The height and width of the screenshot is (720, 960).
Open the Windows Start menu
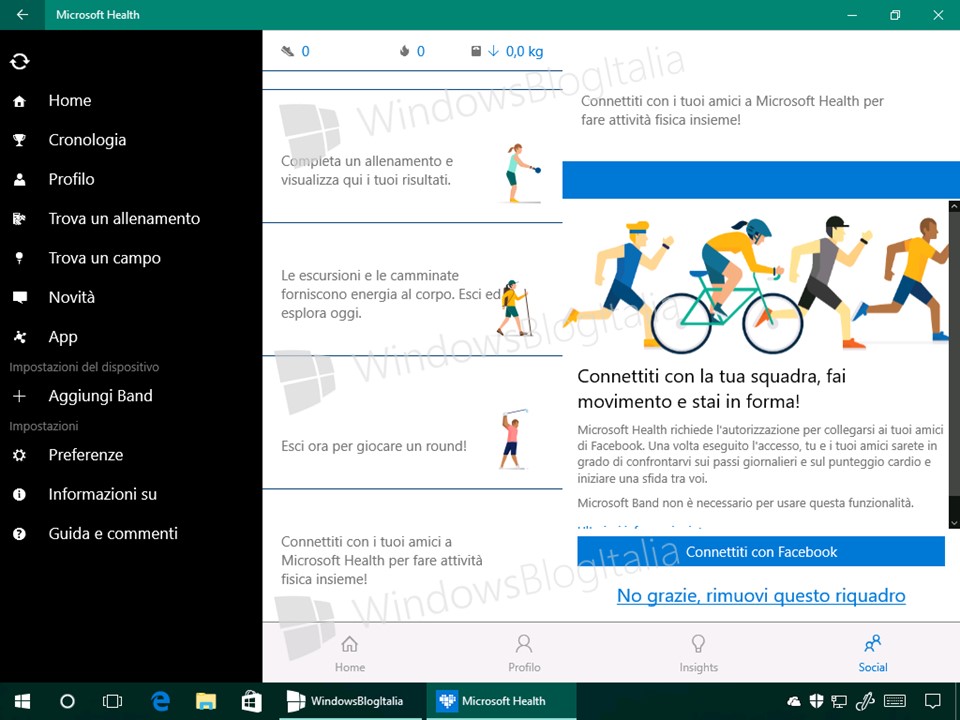pyautogui.click(x=23, y=701)
